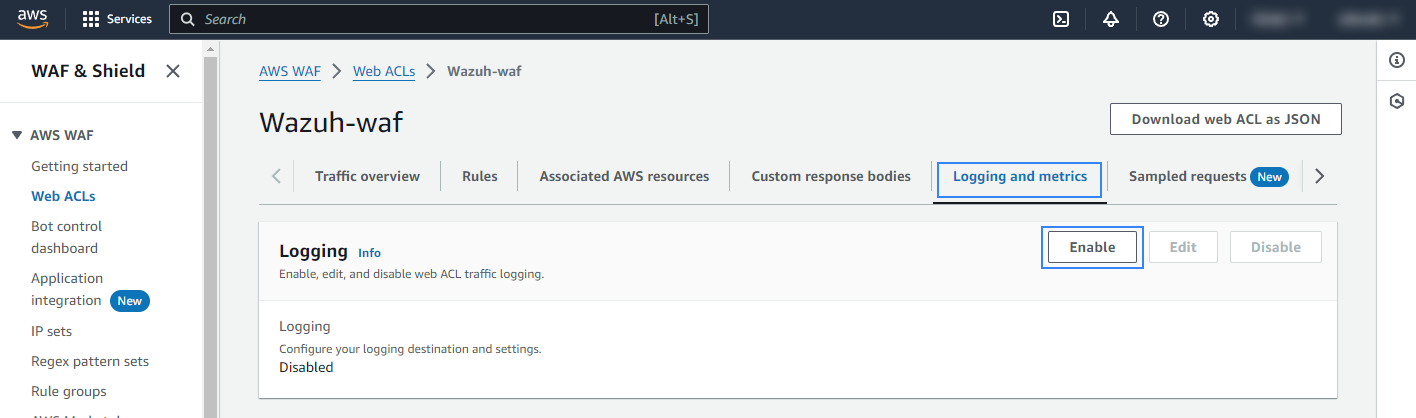Click into the top Search field

[x=420, y=19]
